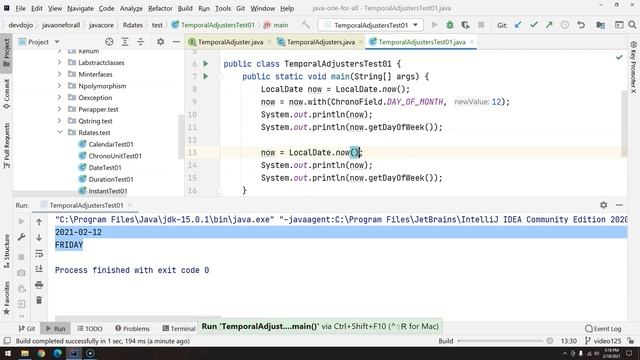640x360 pixels.
Task: Collapse the Rdates.test folder
Action: click(60, 132)
